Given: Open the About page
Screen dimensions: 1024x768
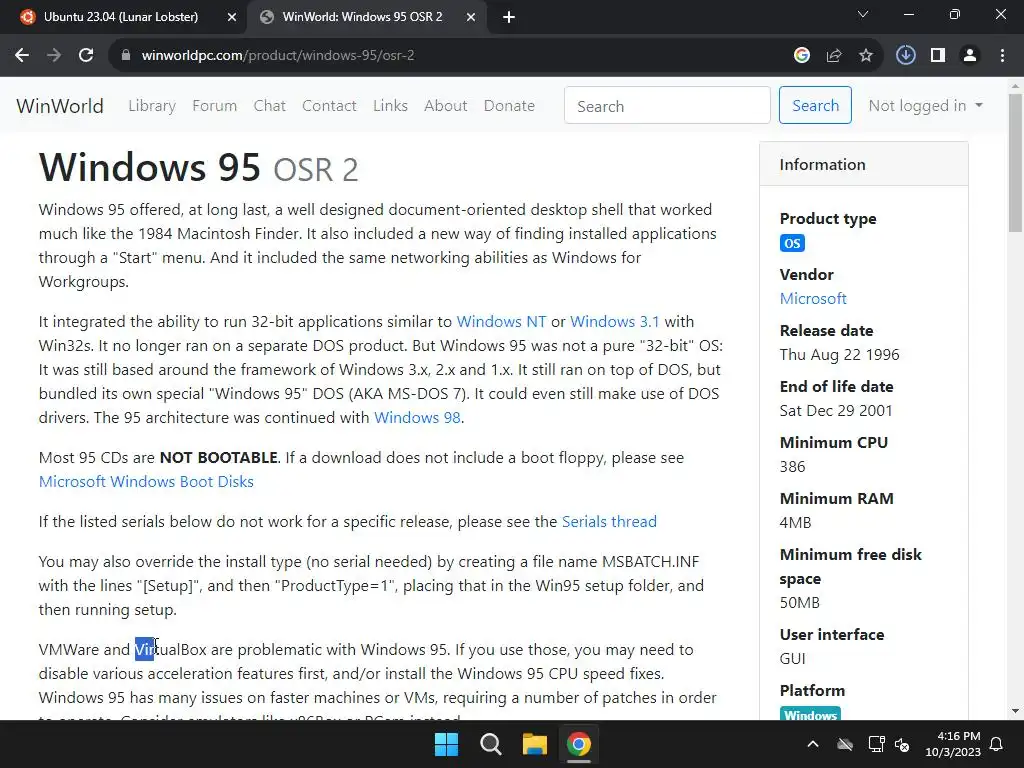Looking at the screenshot, I should point(445,106).
